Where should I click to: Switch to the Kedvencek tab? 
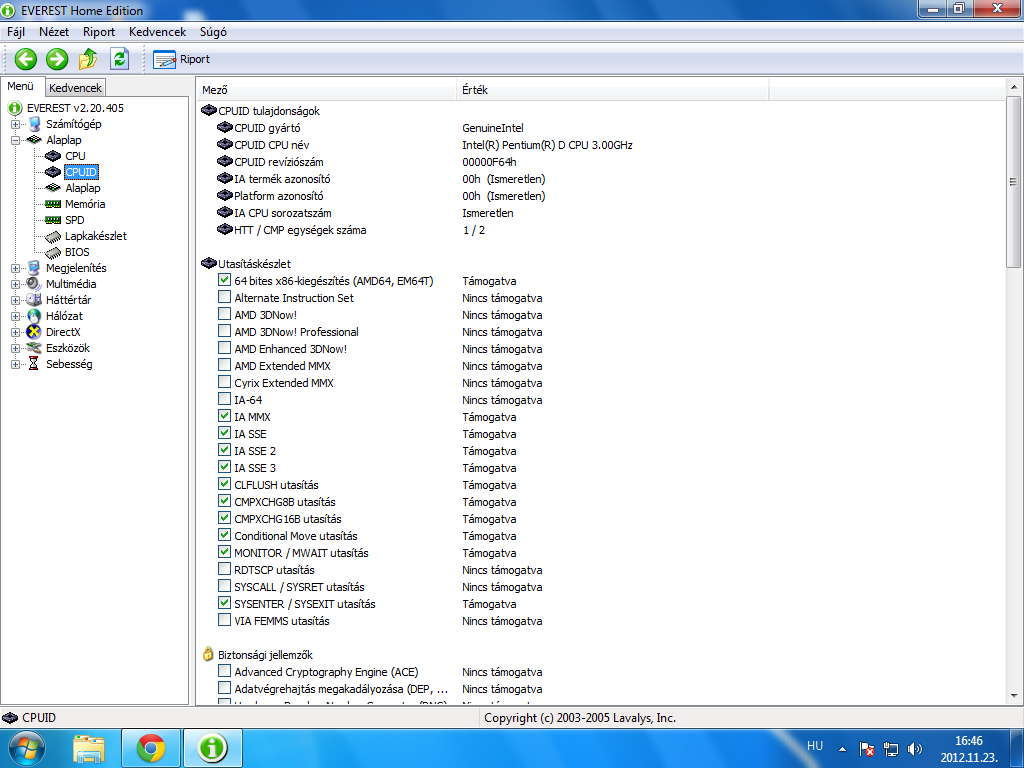75,88
